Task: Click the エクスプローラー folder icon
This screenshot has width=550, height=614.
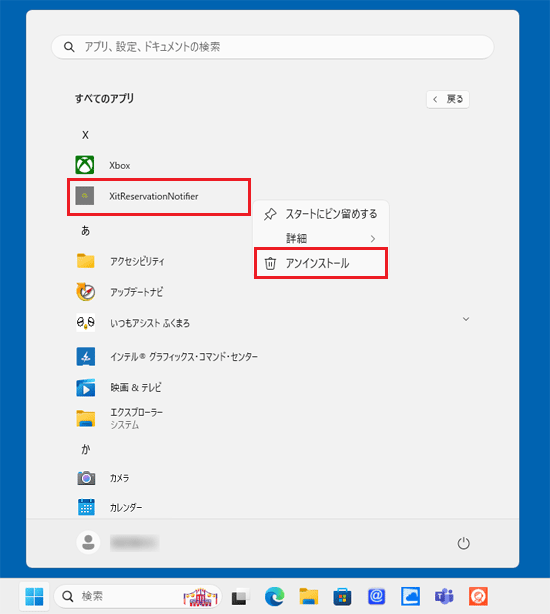Action: [x=86, y=418]
